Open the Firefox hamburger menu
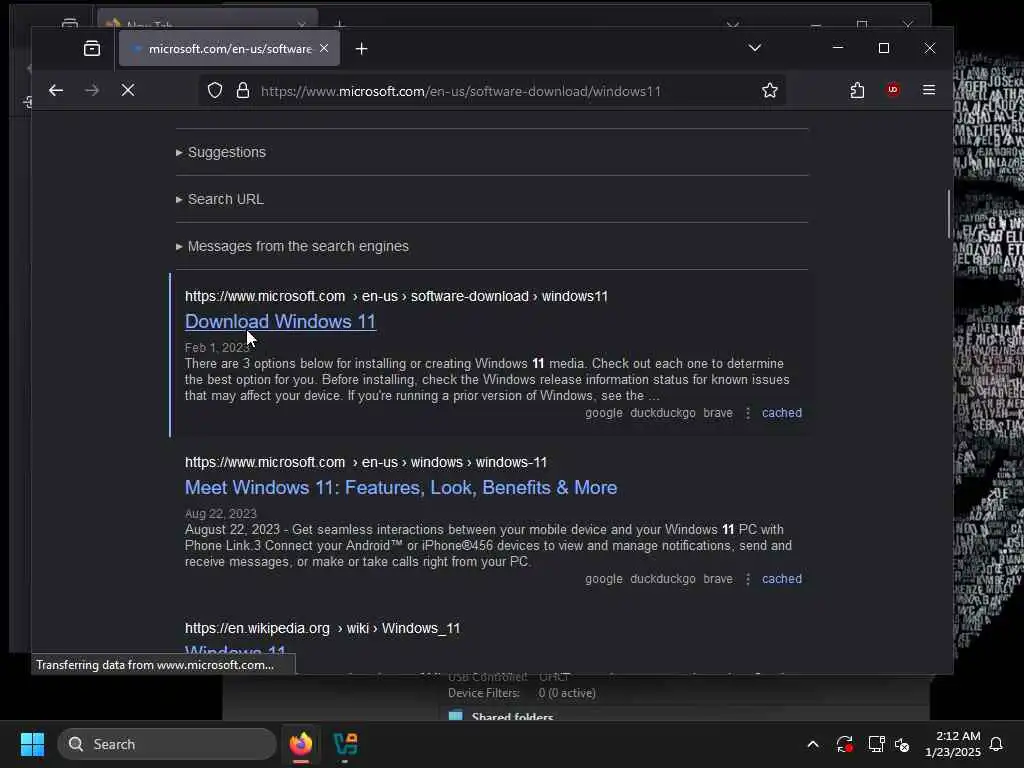 pos(929,90)
